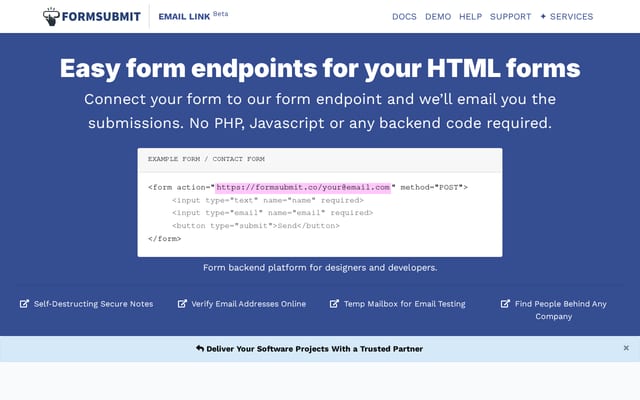Click the reply arrow icon in banner
The width and height of the screenshot is (640, 400).
200,349
